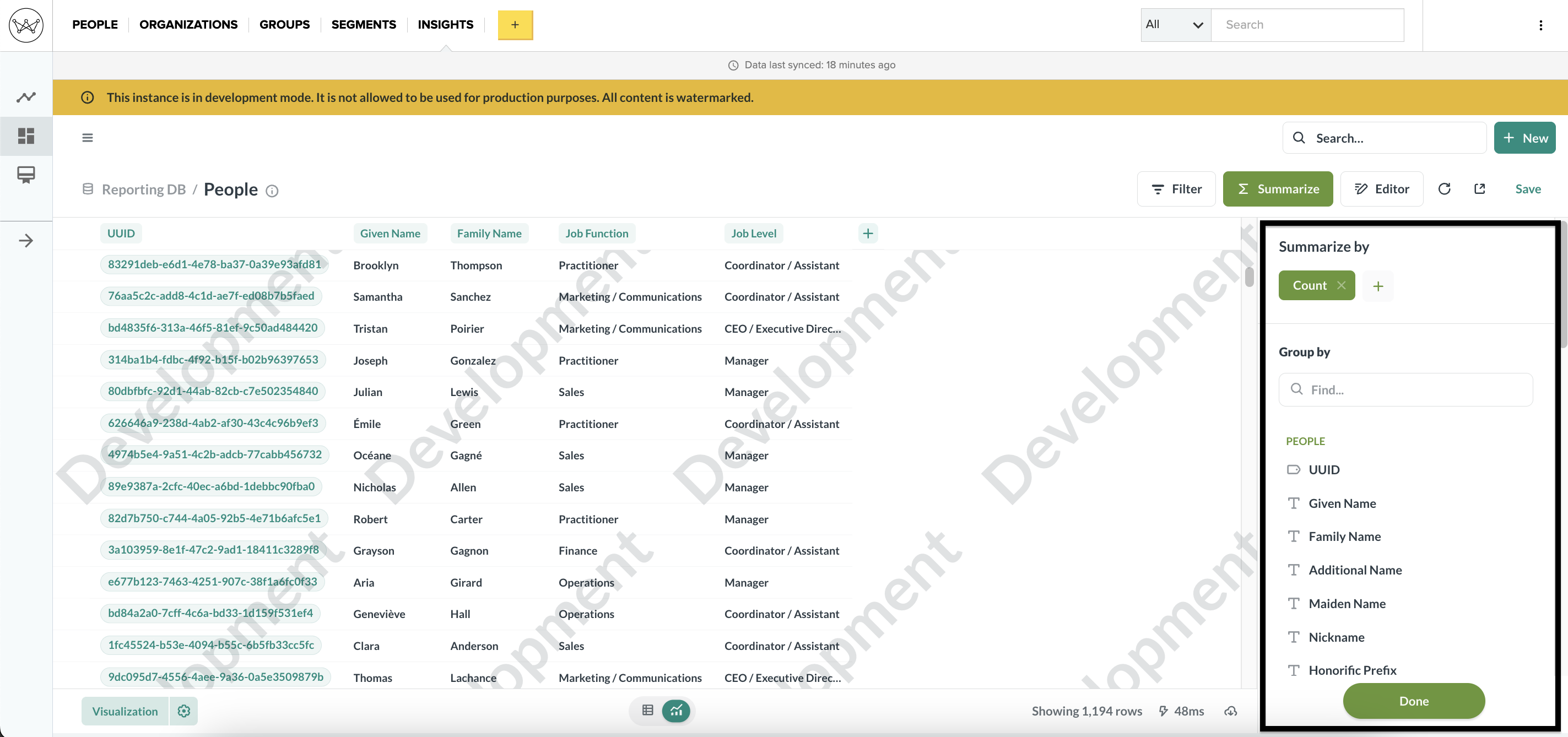Click the yellow plus button in top nav
1568x737 pixels.
pos(515,25)
